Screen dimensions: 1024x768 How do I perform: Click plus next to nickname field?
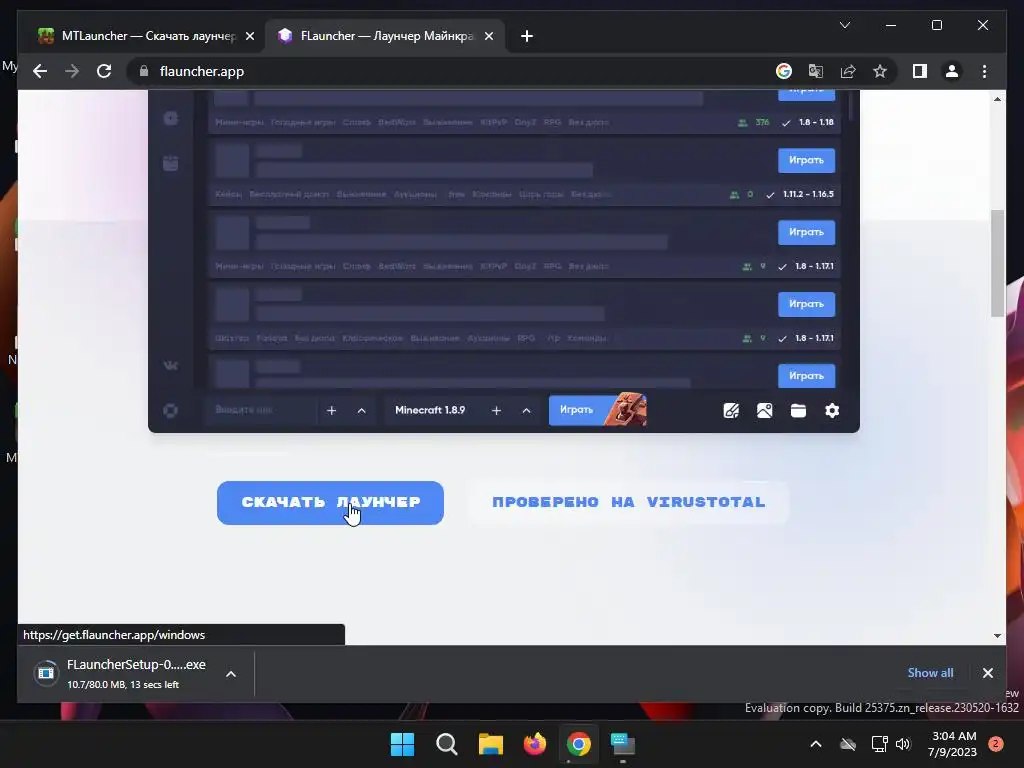tap(331, 410)
